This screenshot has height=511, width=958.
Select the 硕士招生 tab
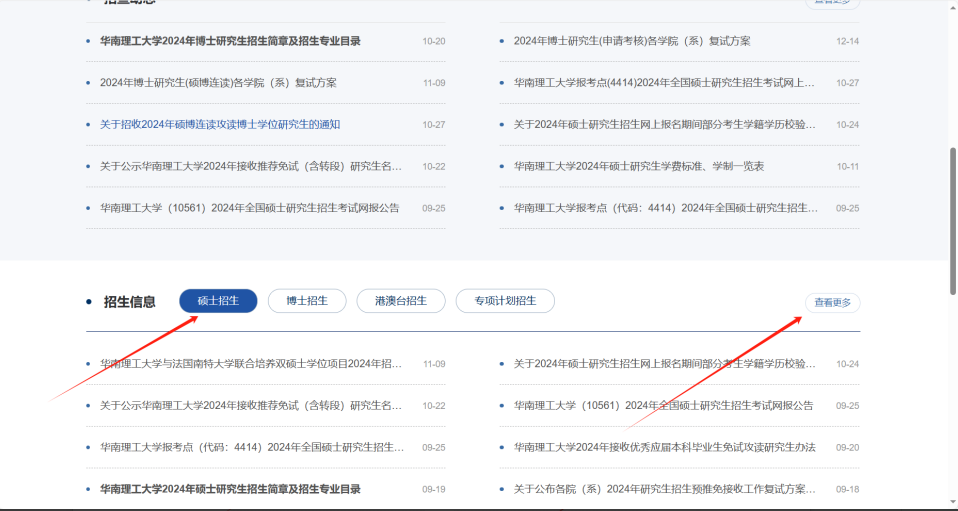pyautogui.click(x=218, y=301)
